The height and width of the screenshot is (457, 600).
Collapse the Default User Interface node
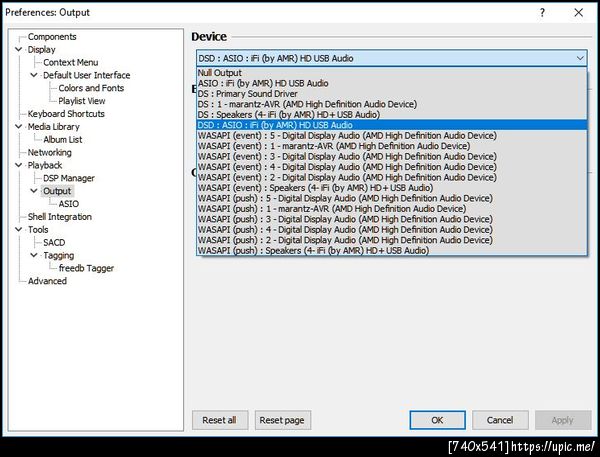pos(34,75)
